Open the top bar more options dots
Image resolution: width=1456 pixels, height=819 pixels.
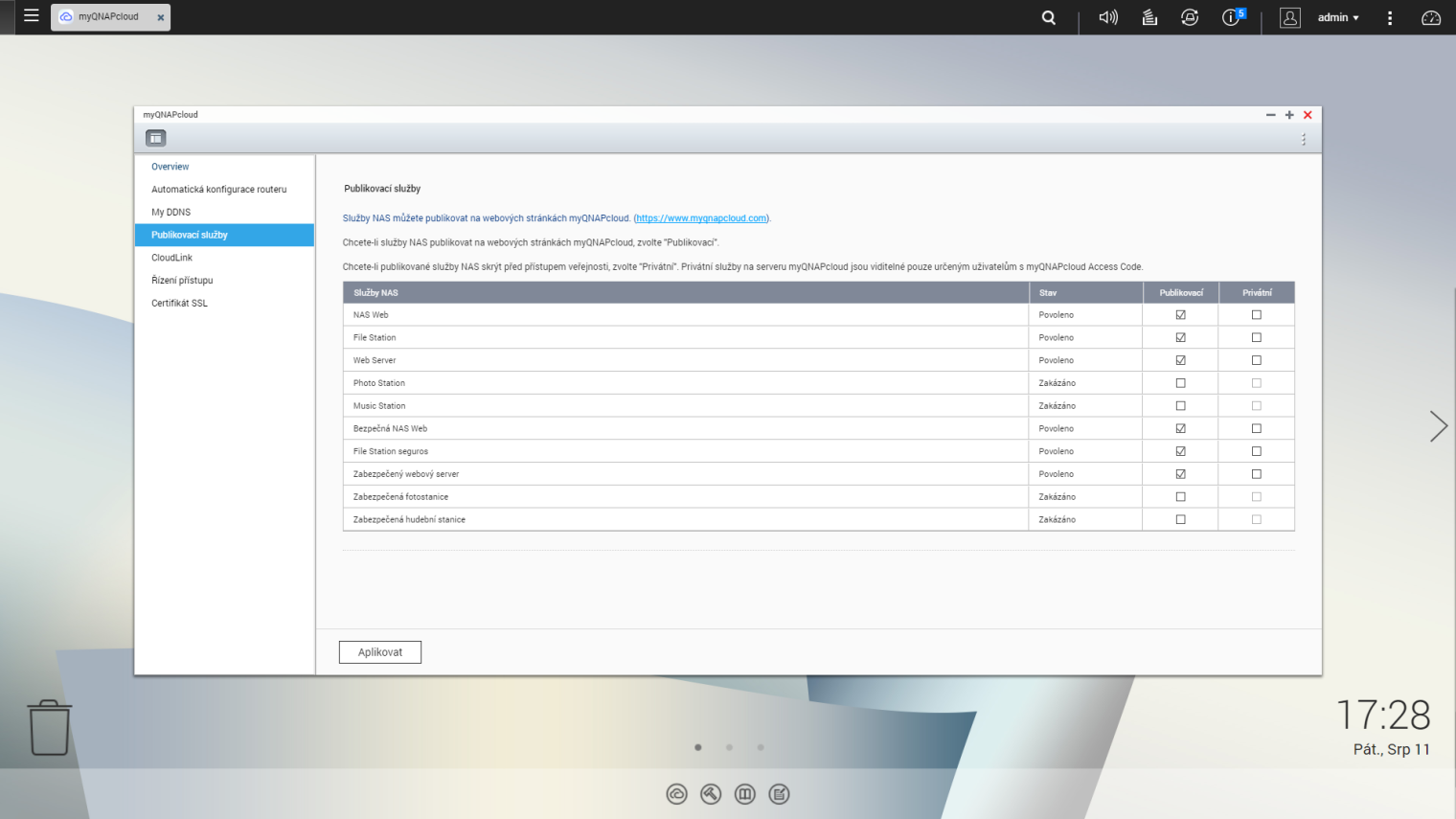(1390, 17)
